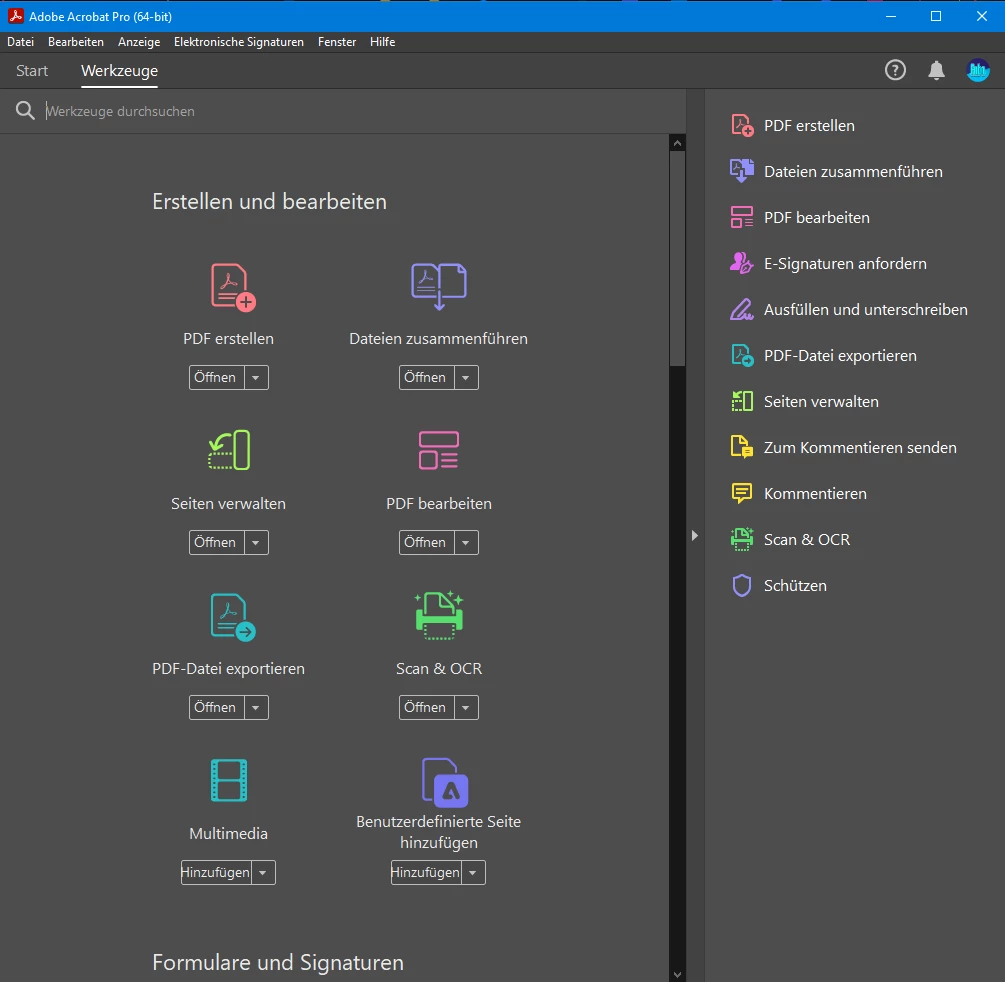
Task: Open Kommentieren speech bubble icon
Action: (x=742, y=494)
